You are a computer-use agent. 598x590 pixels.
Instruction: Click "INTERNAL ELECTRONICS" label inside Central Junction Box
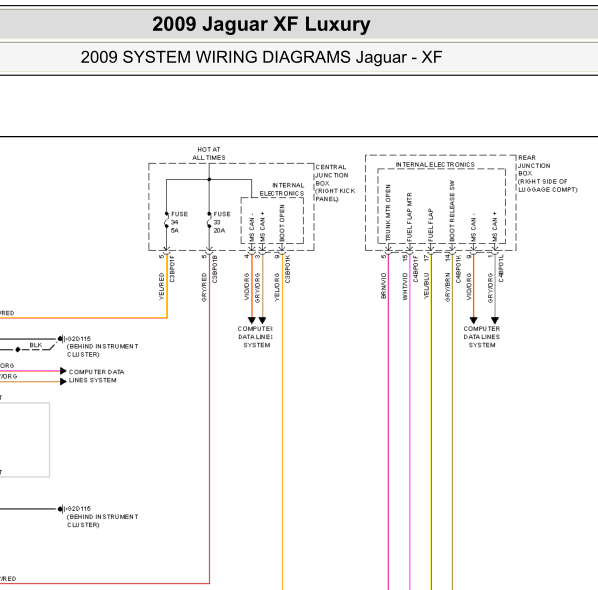click(282, 189)
